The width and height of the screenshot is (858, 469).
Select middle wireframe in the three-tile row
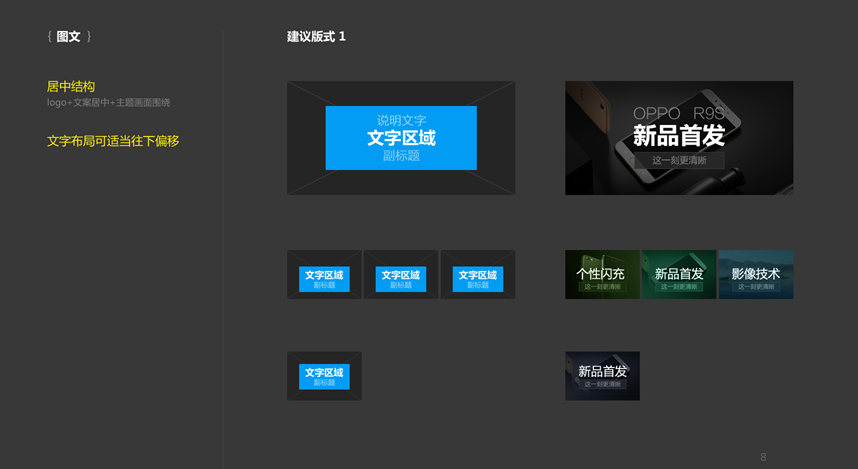point(401,274)
